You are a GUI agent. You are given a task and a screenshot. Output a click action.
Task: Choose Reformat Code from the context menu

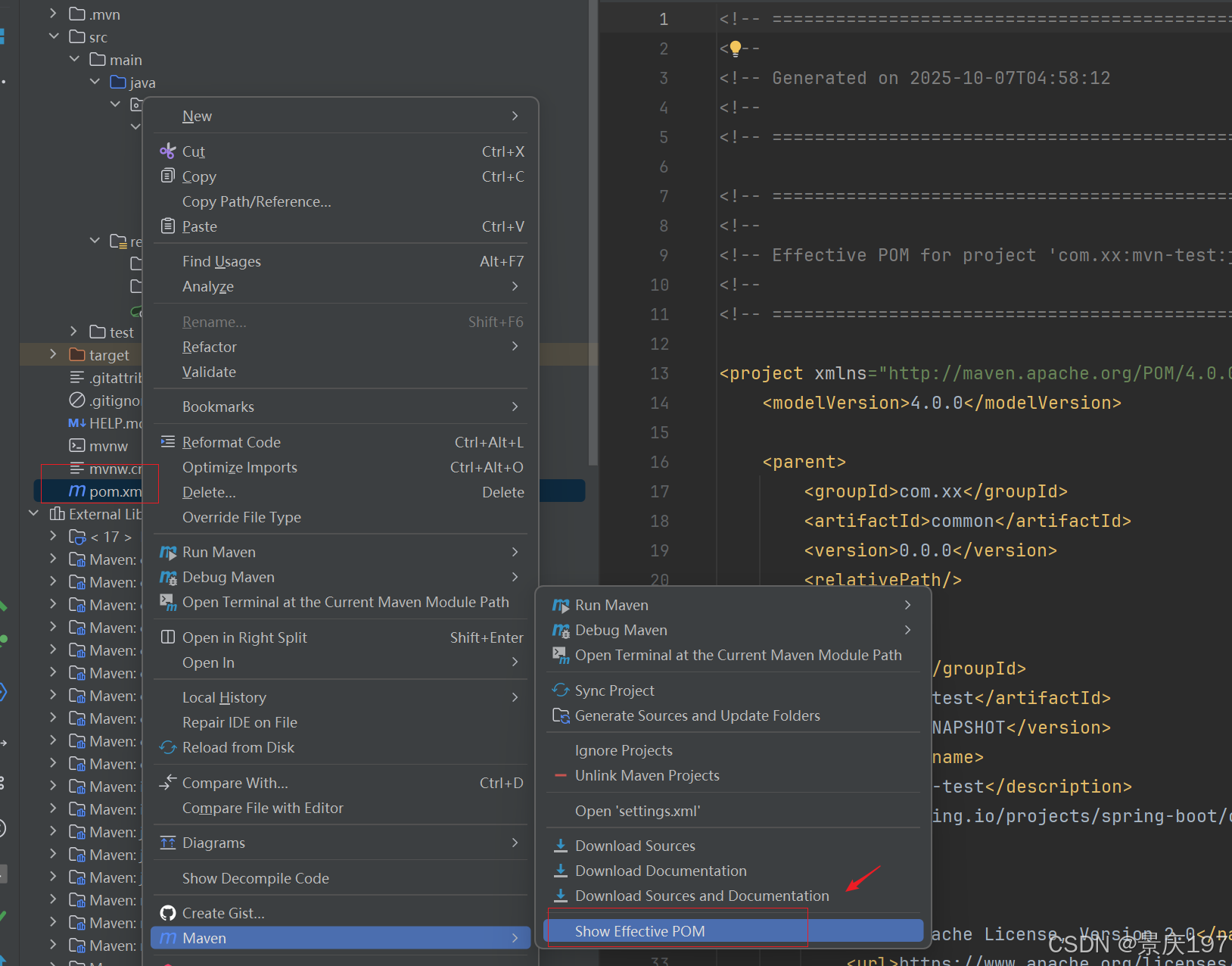click(x=231, y=441)
